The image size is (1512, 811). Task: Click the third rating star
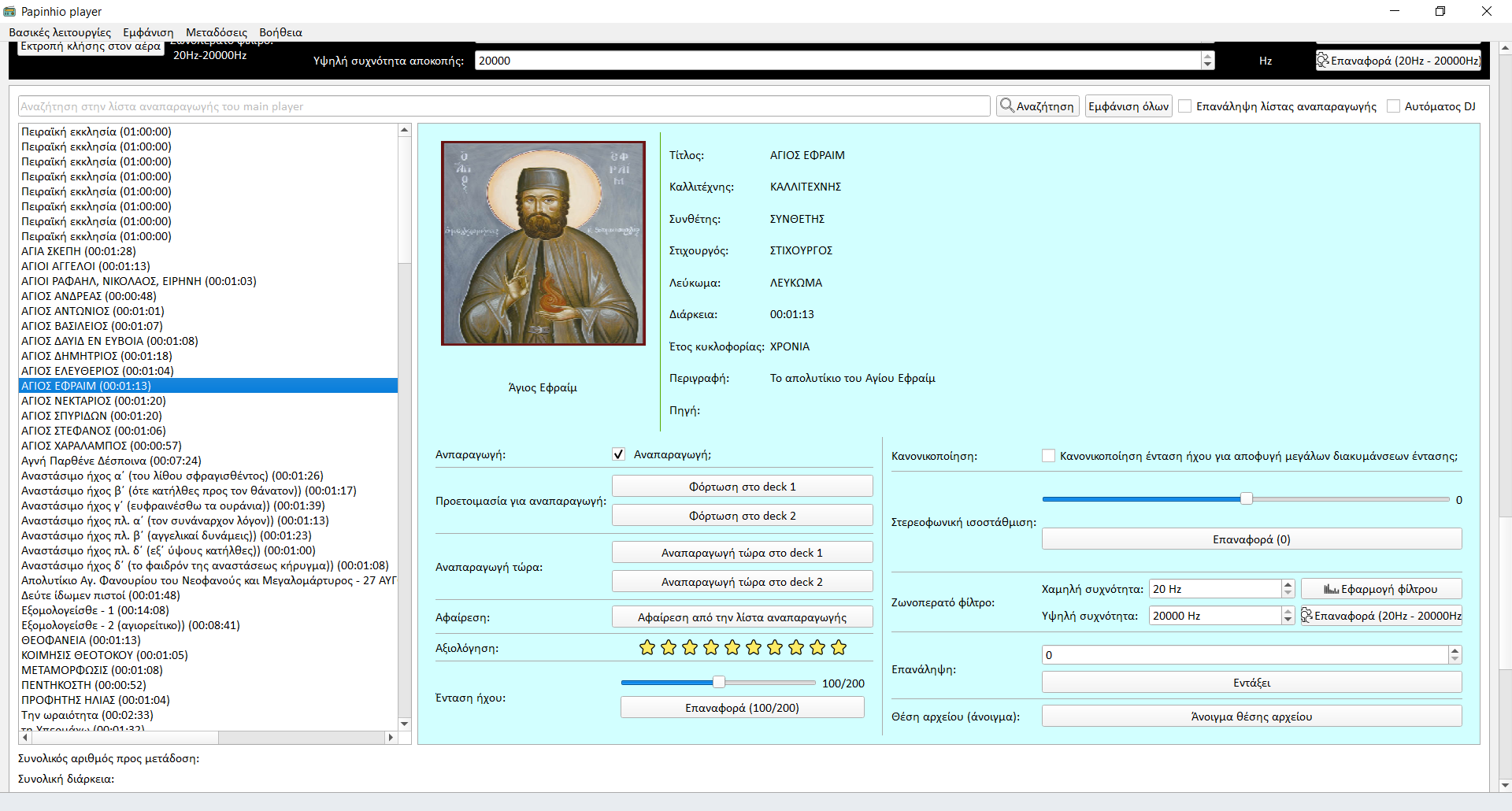[x=690, y=647]
